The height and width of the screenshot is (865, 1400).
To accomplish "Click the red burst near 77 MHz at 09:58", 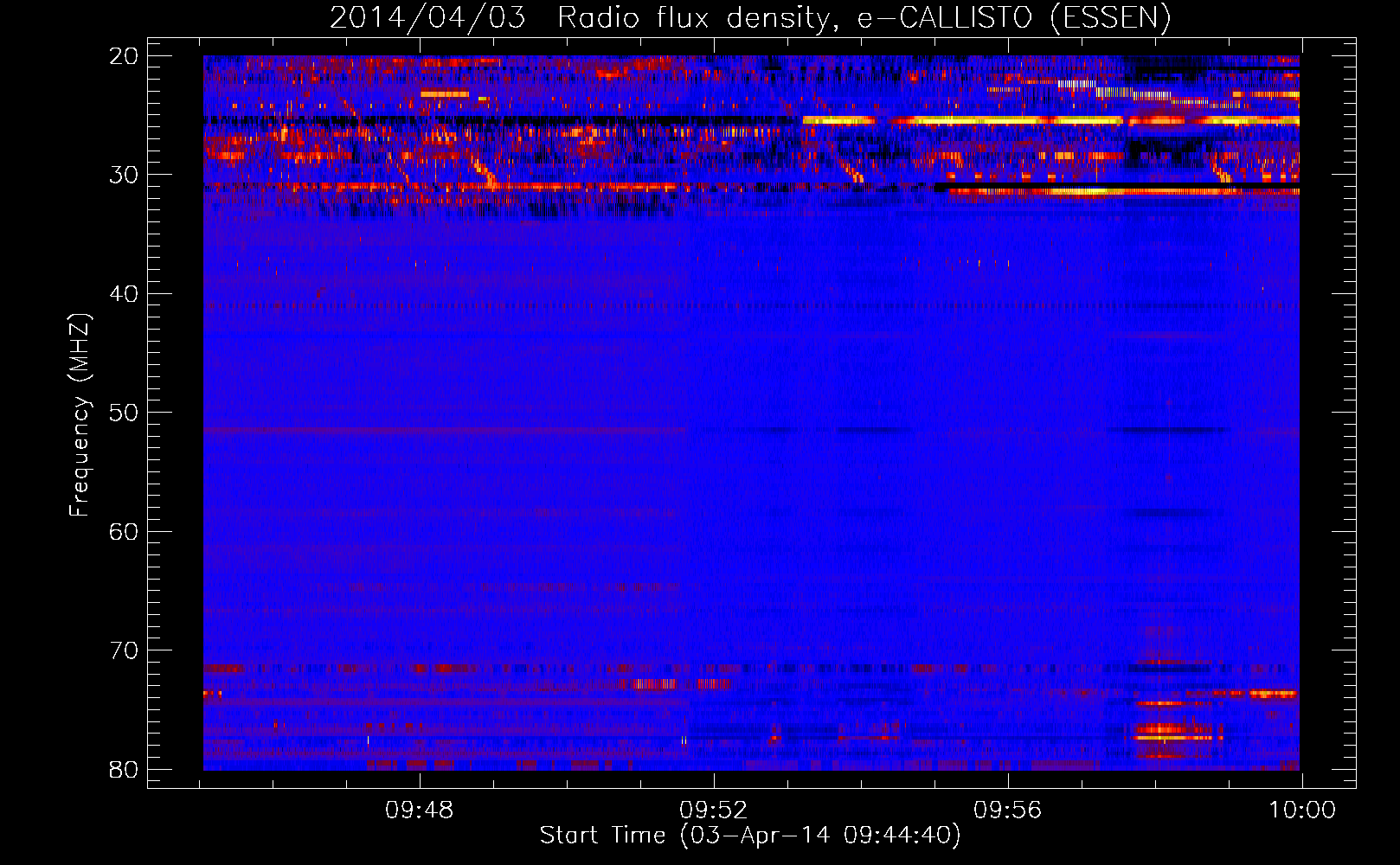I will point(1174,734).
